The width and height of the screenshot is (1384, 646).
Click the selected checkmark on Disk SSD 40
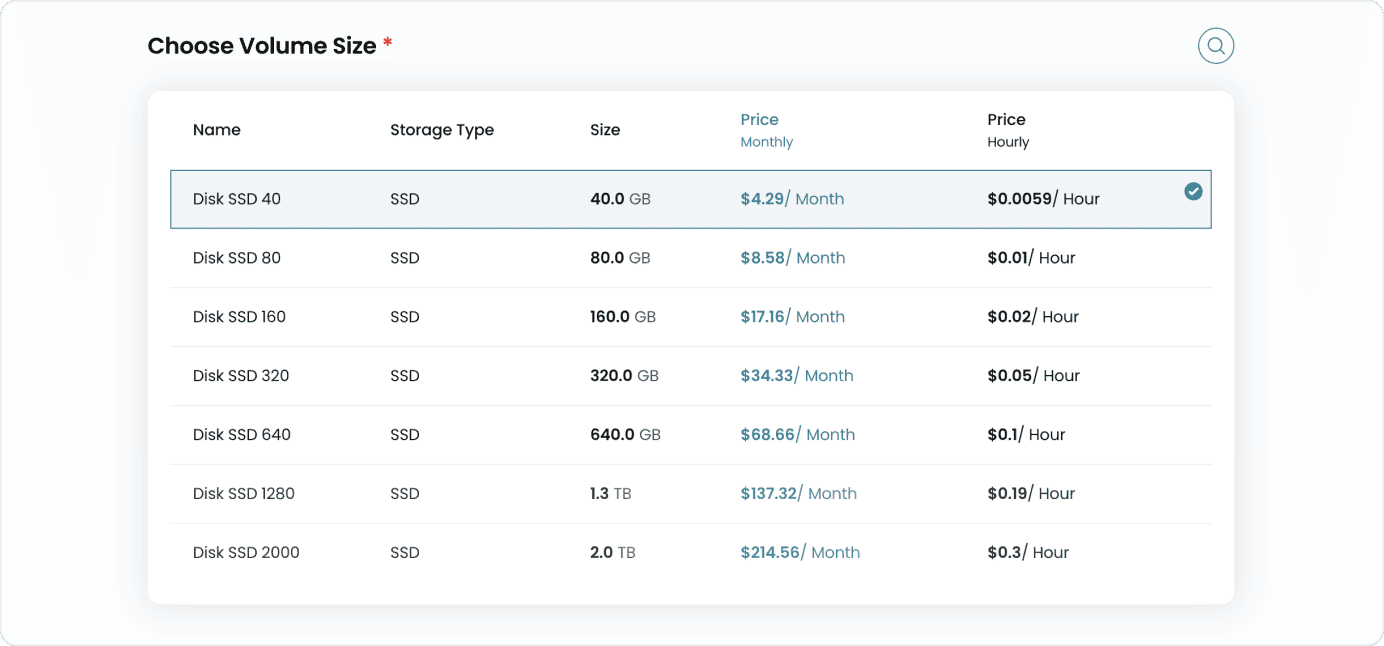point(1193,192)
